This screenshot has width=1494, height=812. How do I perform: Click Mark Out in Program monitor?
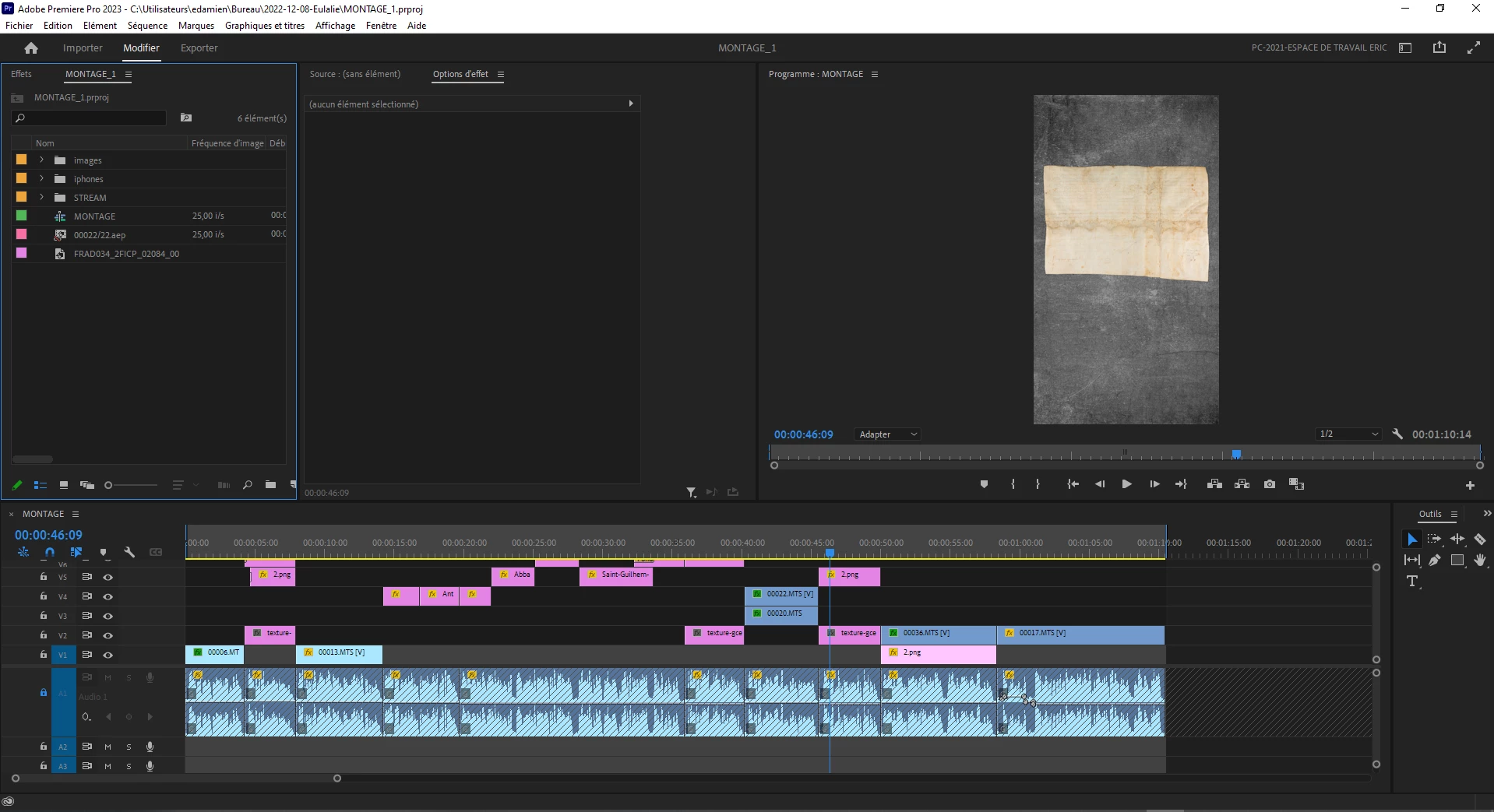1038,484
